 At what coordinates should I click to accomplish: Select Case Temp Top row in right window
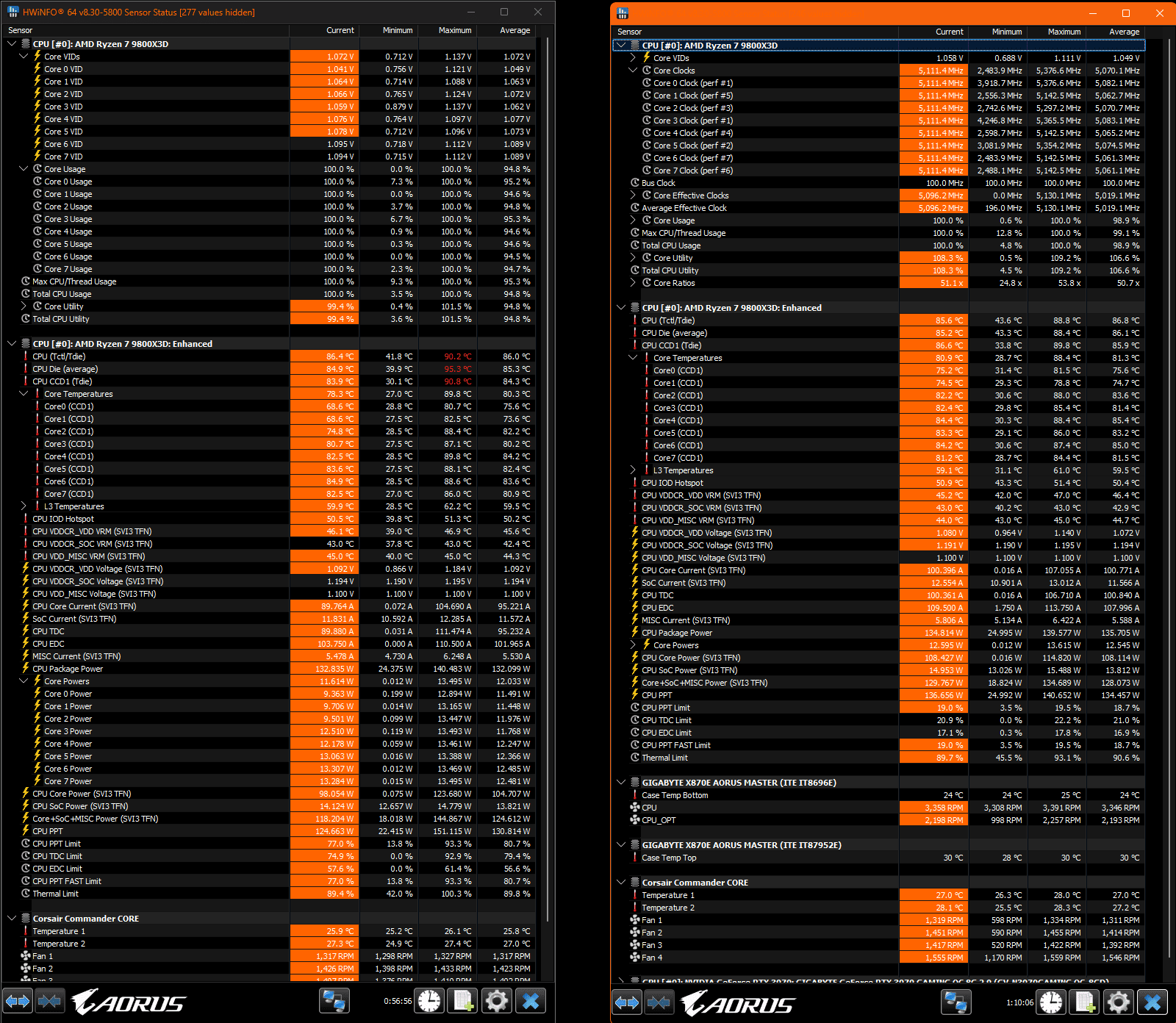pos(879,858)
